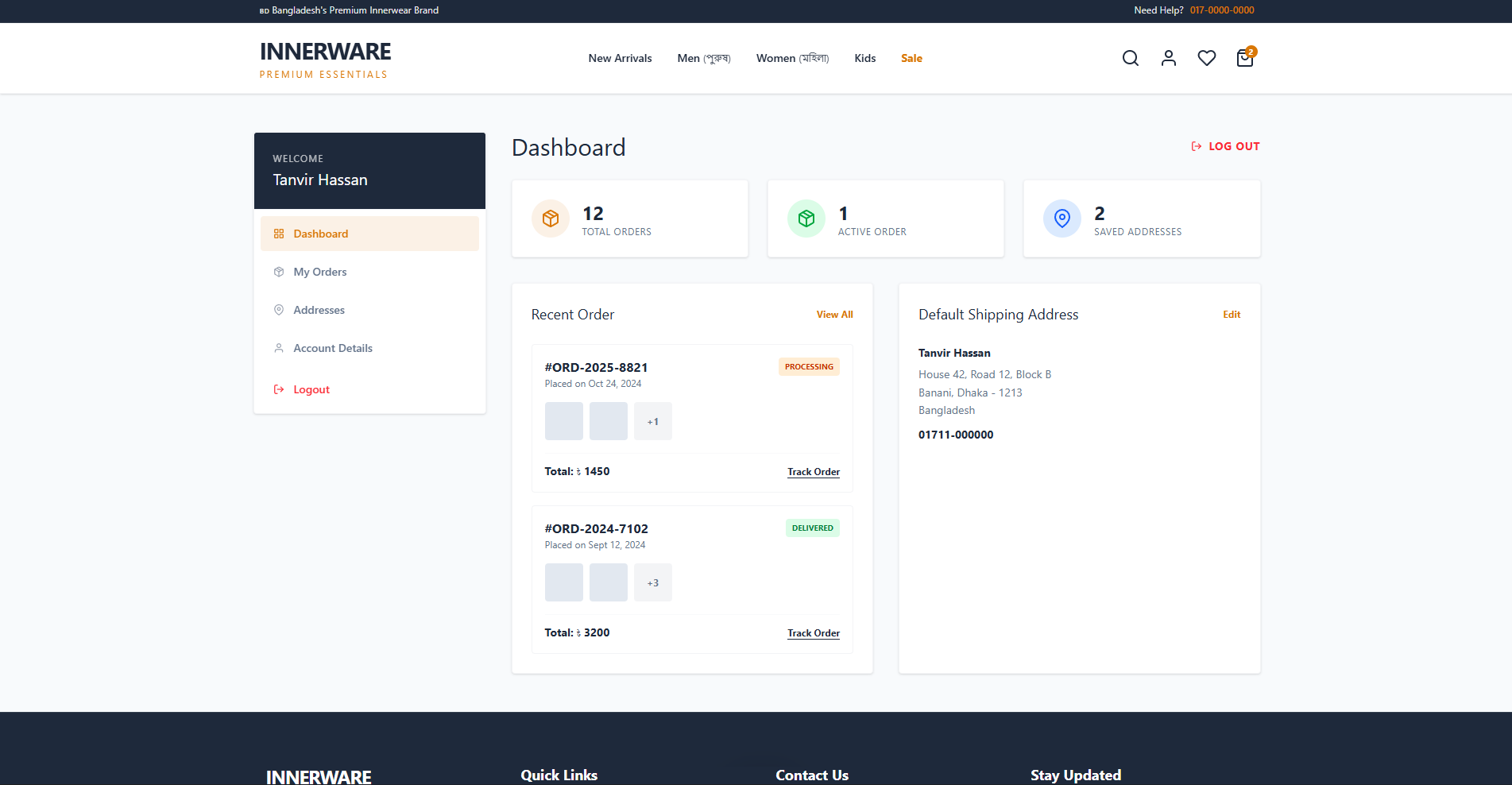1512x785 pixels.
Task: Open the shopping bag cart icon
Action: 1245,58
